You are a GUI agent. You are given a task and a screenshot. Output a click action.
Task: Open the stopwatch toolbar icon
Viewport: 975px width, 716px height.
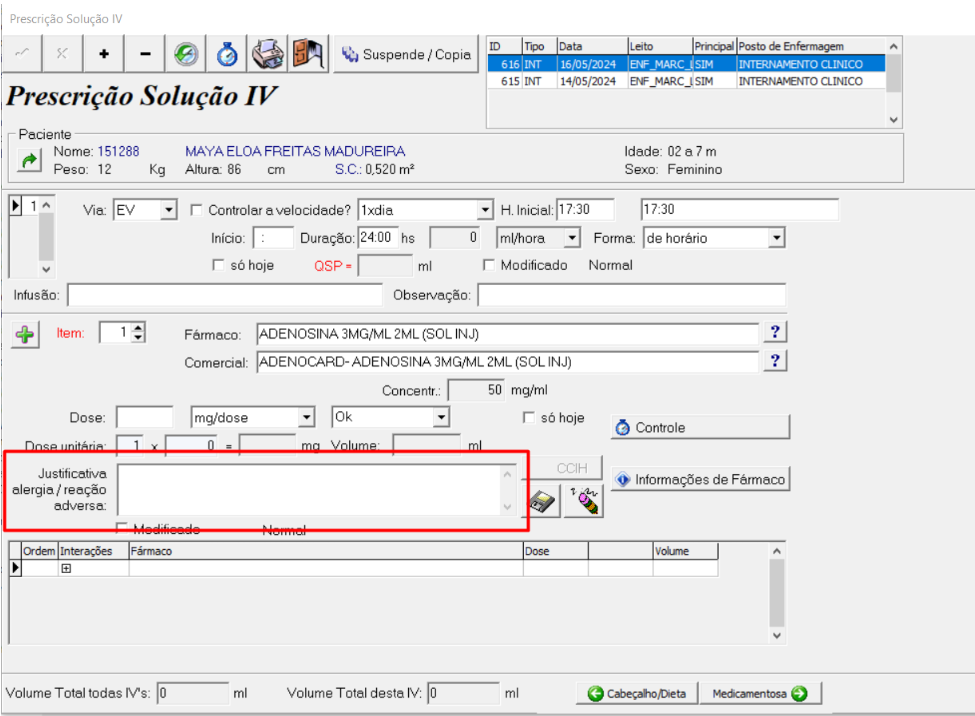(x=227, y=54)
